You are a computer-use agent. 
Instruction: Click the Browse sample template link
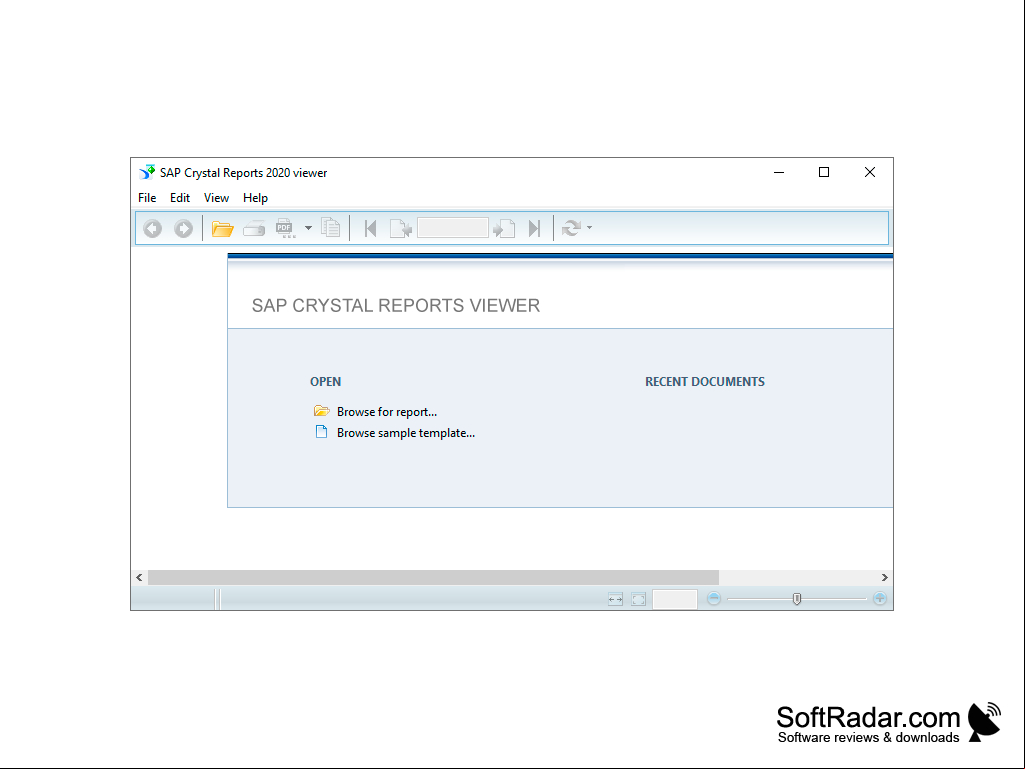click(406, 433)
